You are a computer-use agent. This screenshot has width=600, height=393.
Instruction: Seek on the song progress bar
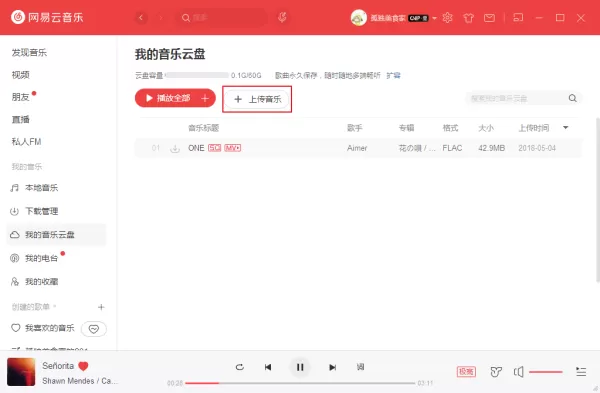pyautogui.click(x=300, y=383)
